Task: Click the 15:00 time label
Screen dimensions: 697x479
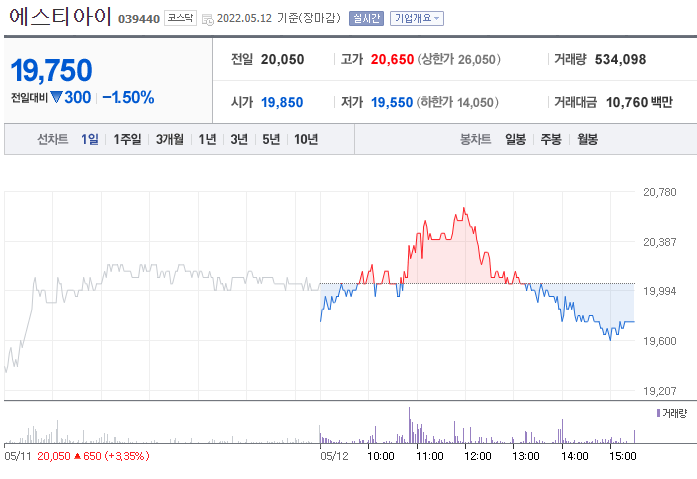Action: coord(623,456)
